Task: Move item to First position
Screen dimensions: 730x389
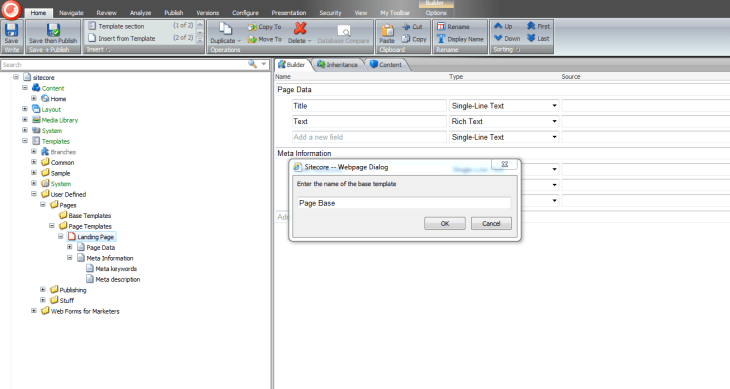Action: (538, 26)
